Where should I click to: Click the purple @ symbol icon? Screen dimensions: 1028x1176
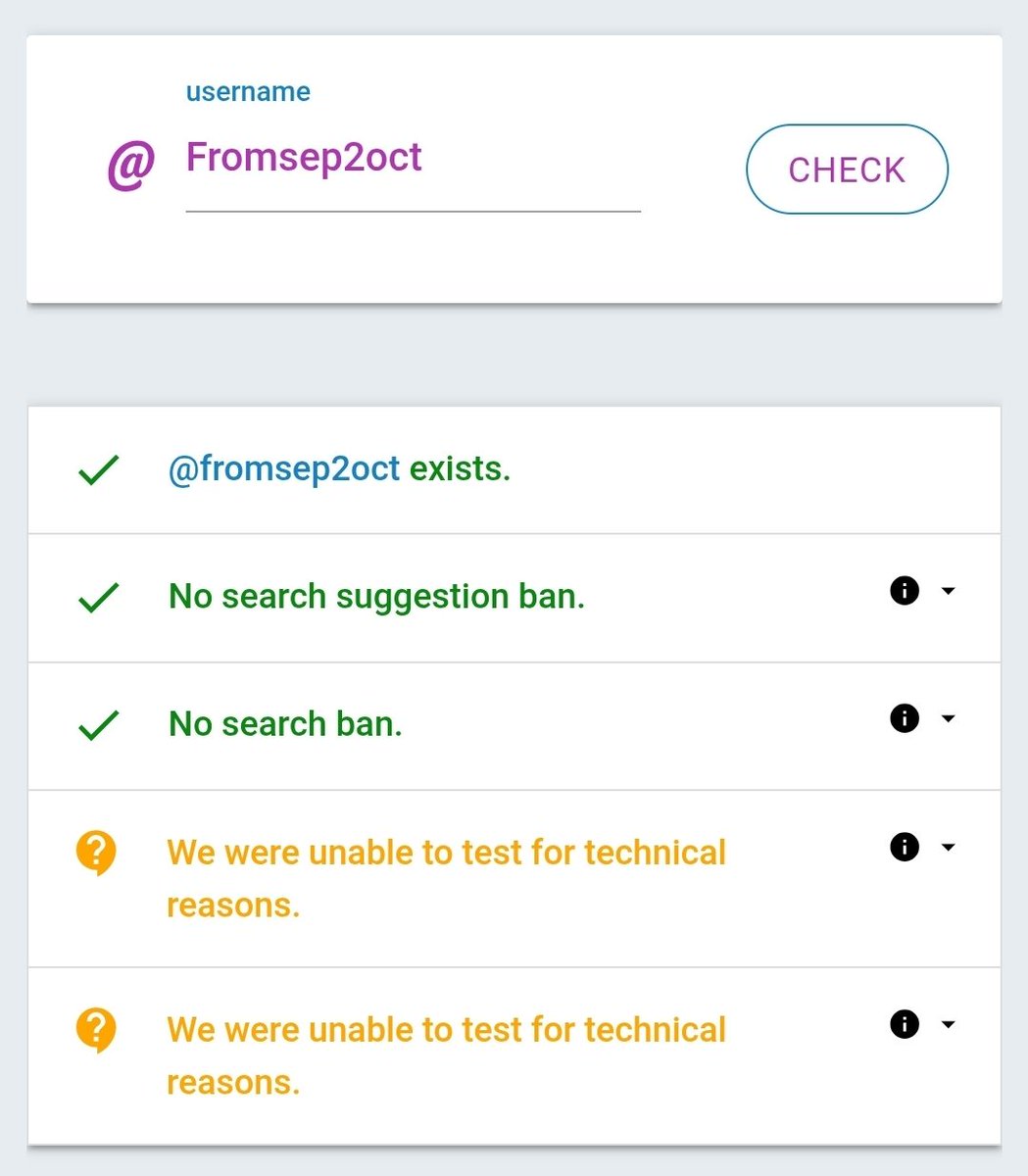tap(130, 165)
